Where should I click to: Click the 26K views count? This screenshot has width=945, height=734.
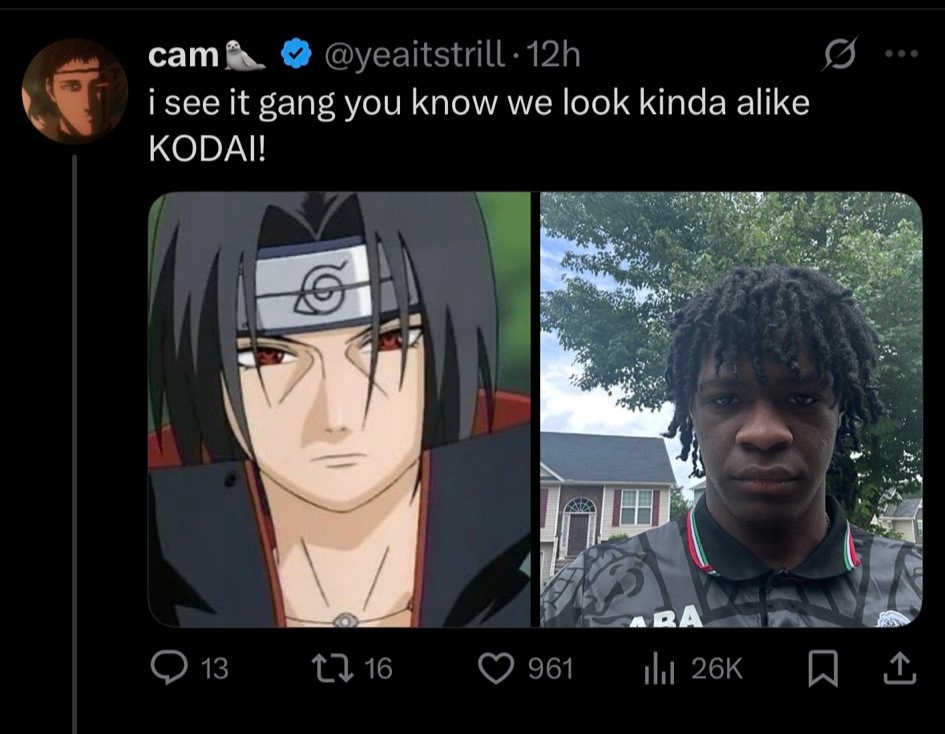point(717,669)
